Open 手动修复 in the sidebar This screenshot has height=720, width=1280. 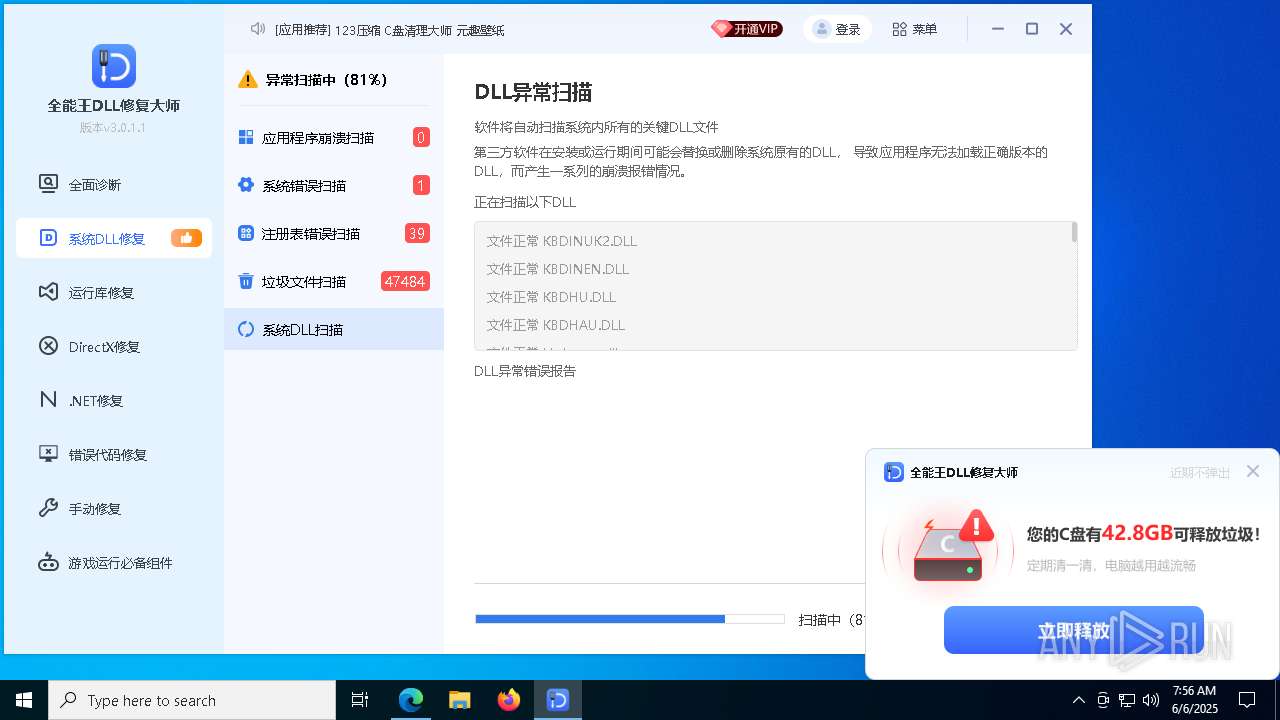tap(114, 508)
